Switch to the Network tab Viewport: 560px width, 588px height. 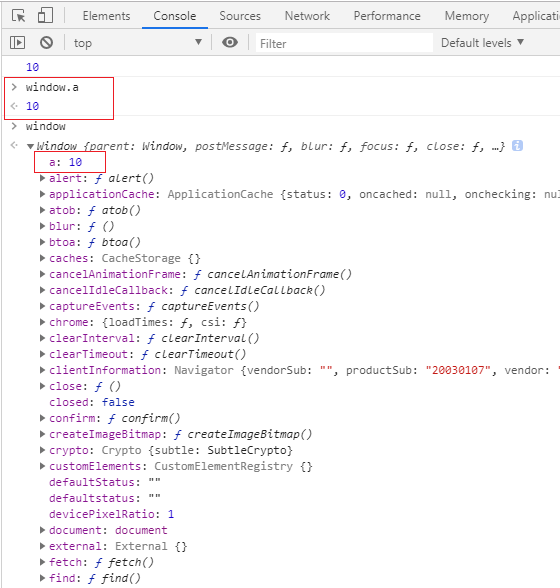(x=307, y=16)
